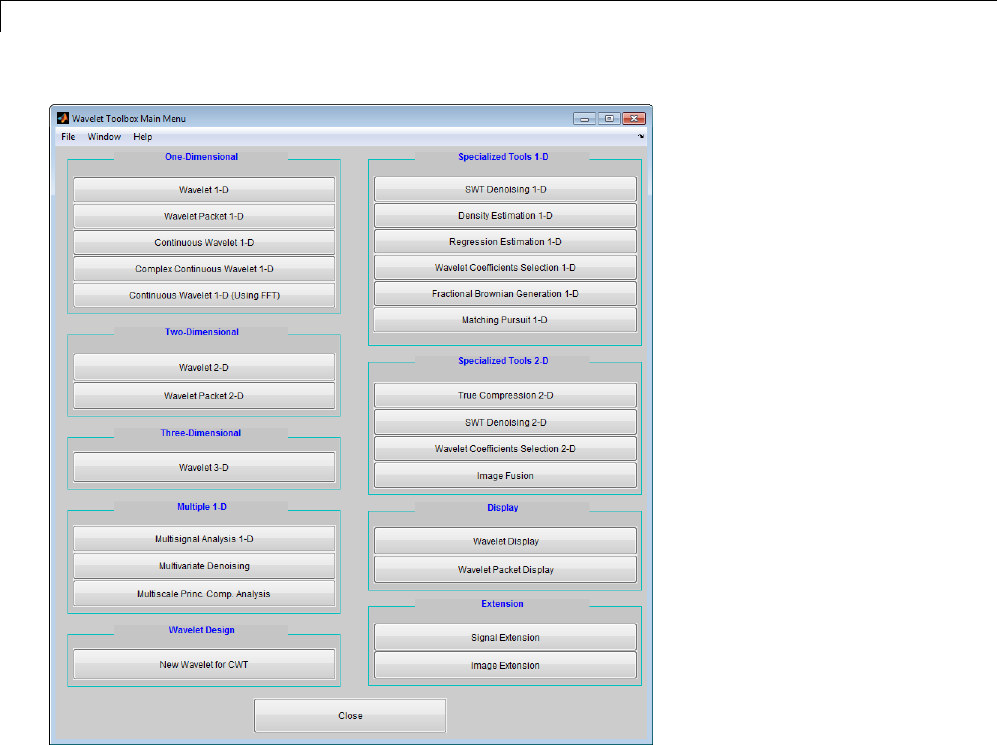The height and width of the screenshot is (745, 997).
Task: Click the Wavelet Design heading
Action: tap(202, 630)
